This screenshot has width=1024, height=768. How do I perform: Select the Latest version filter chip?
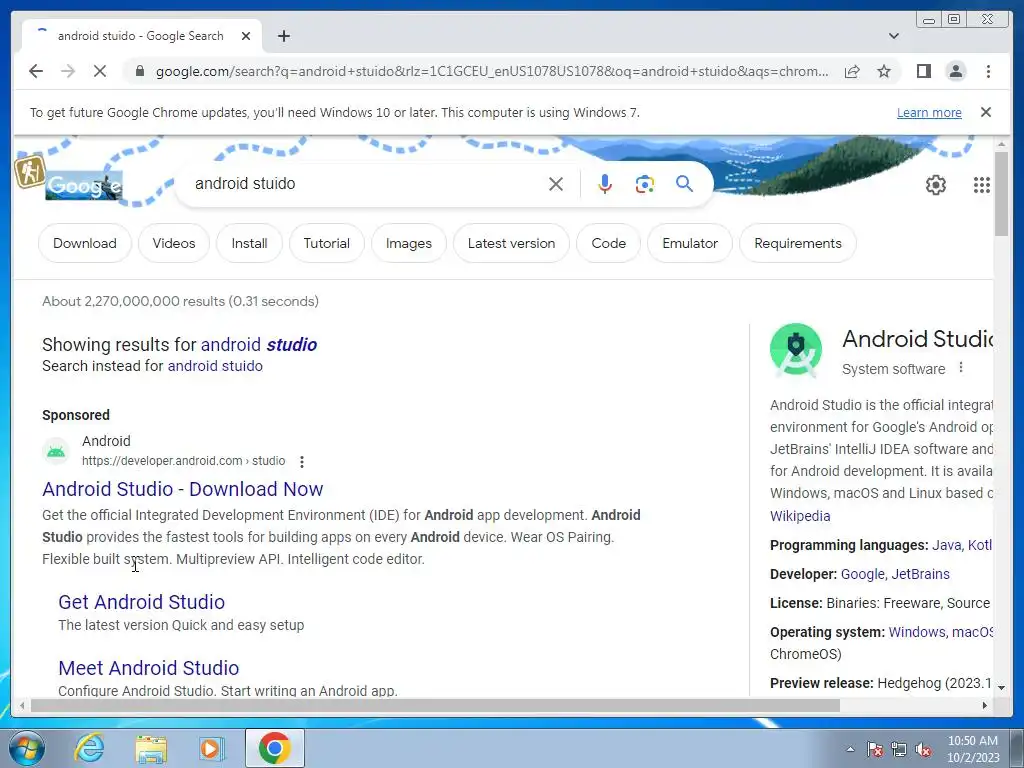click(x=511, y=244)
